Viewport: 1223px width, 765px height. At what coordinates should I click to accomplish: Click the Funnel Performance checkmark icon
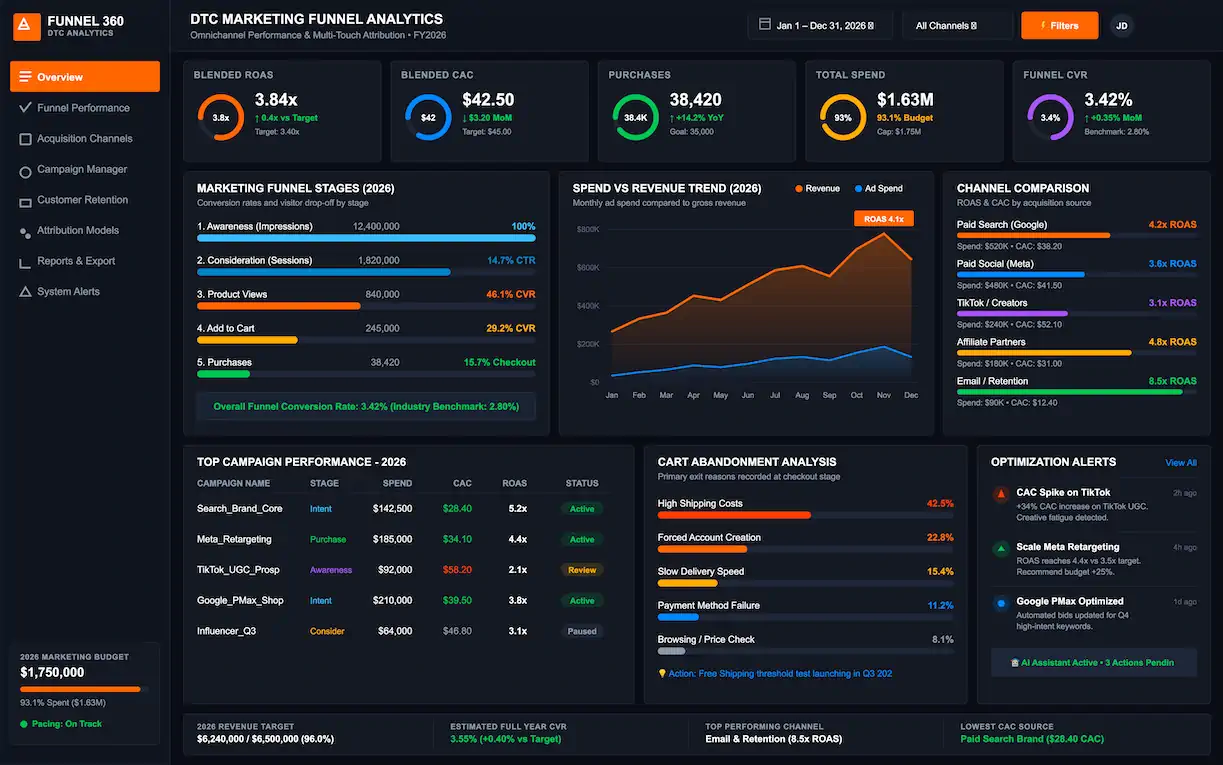pyautogui.click(x=25, y=108)
